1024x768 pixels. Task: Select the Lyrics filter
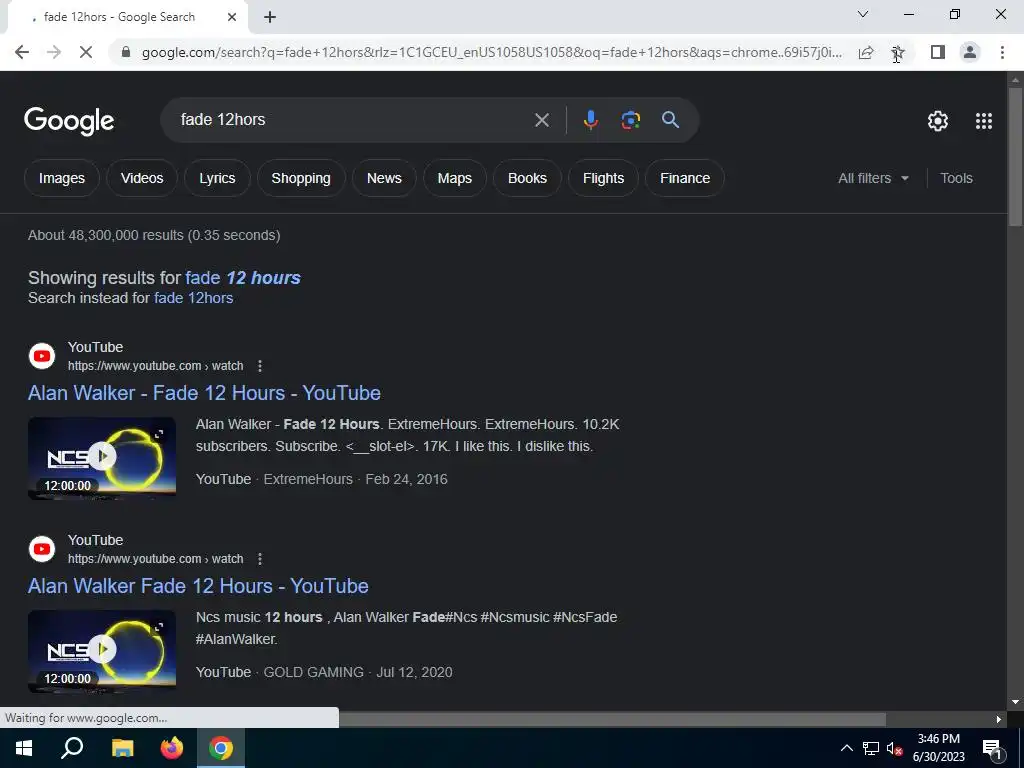(x=217, y=178)
